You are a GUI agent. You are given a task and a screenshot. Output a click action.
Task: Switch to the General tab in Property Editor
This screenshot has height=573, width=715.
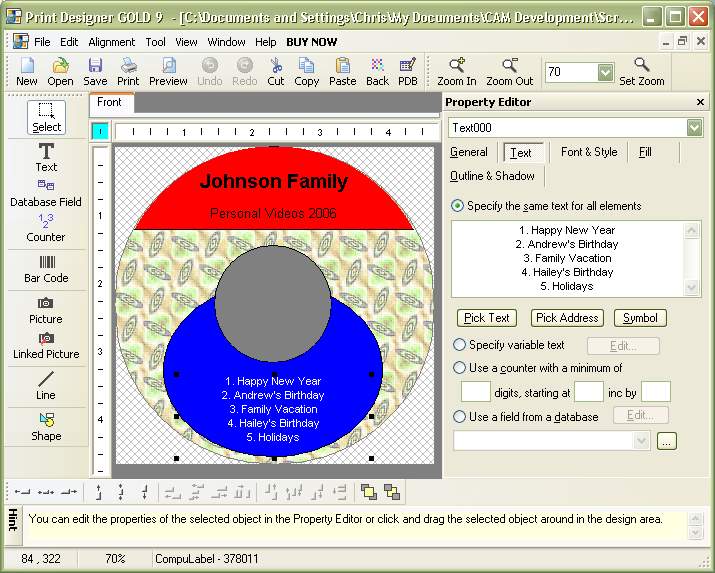pos(469,152)
